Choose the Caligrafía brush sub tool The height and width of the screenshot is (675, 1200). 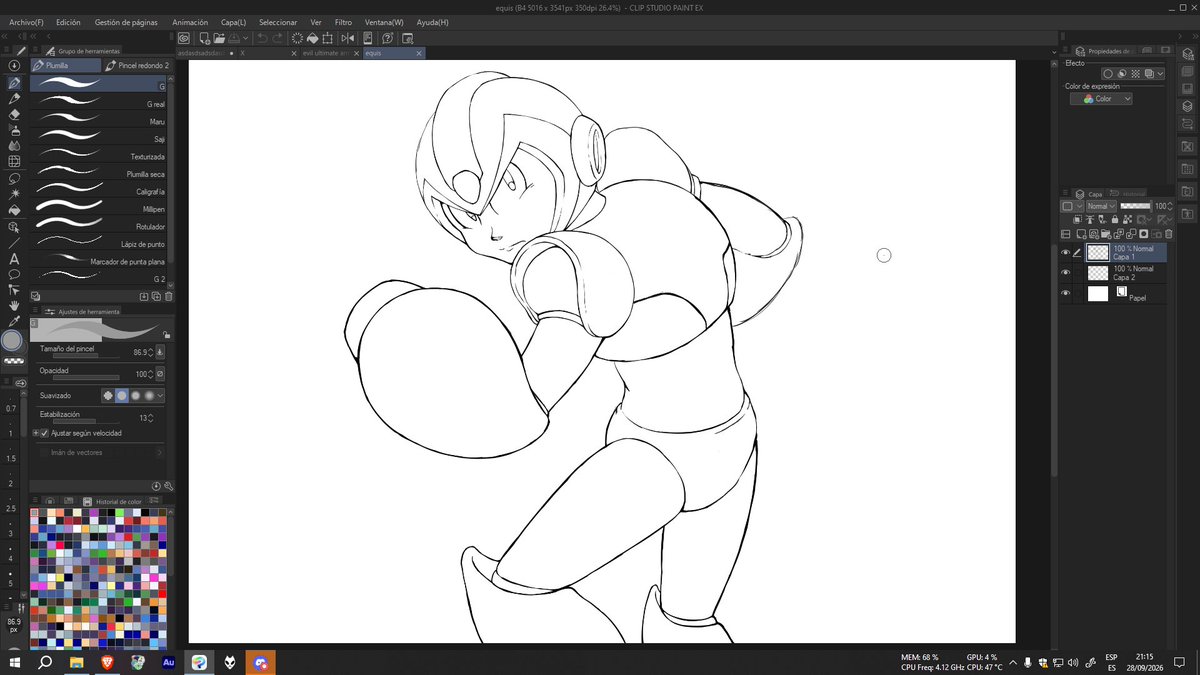[100, 191]
